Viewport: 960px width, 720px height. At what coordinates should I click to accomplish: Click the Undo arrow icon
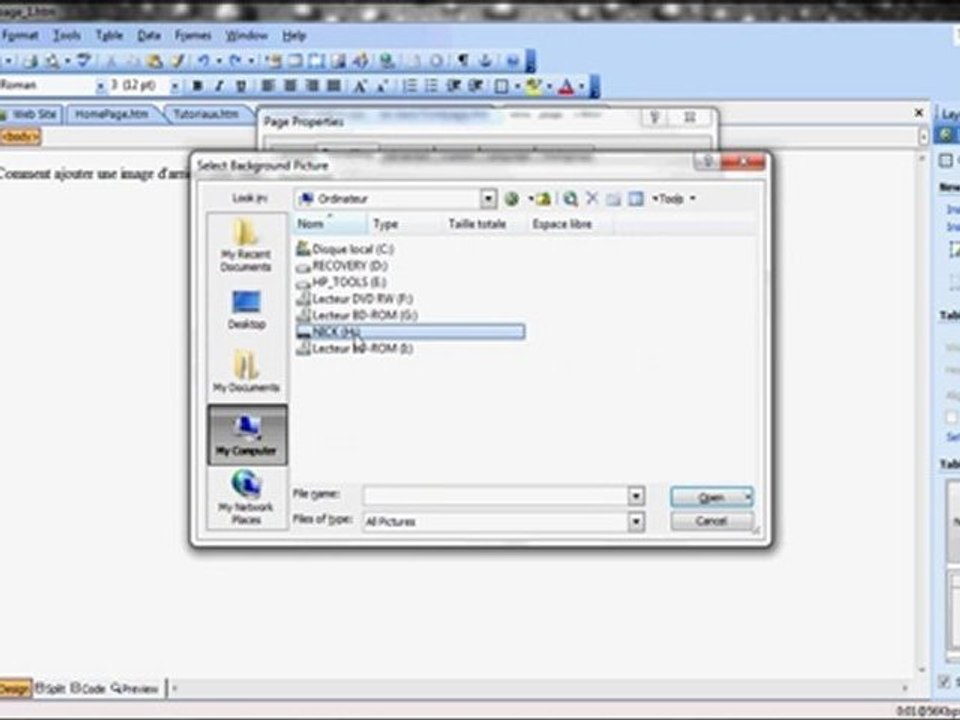click(x=203, y=60)
